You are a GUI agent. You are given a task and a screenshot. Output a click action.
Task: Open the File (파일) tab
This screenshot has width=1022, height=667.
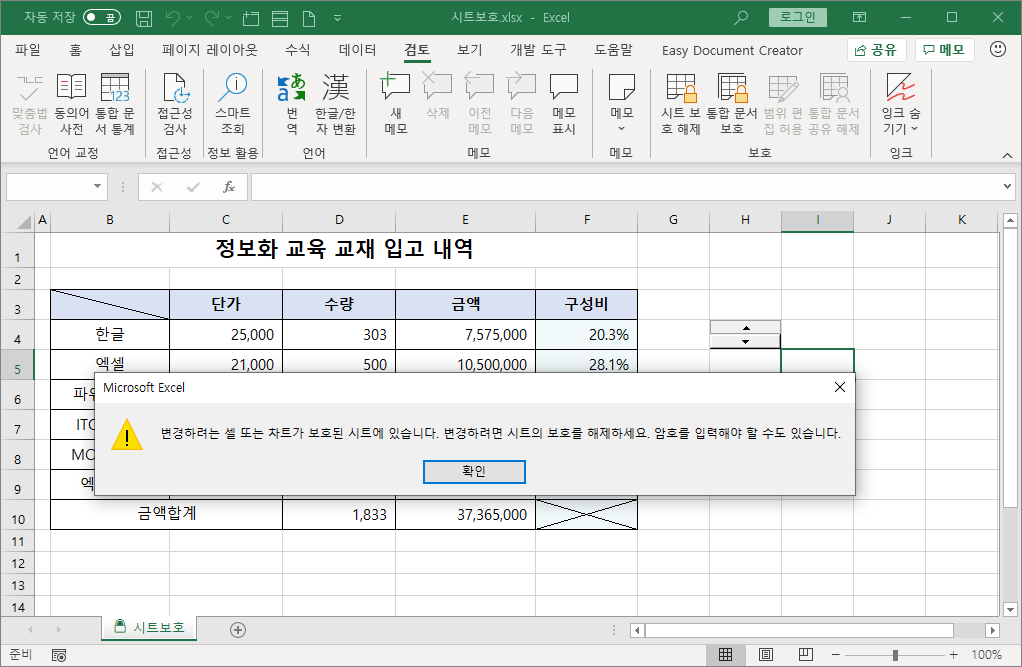click(27, 50)
